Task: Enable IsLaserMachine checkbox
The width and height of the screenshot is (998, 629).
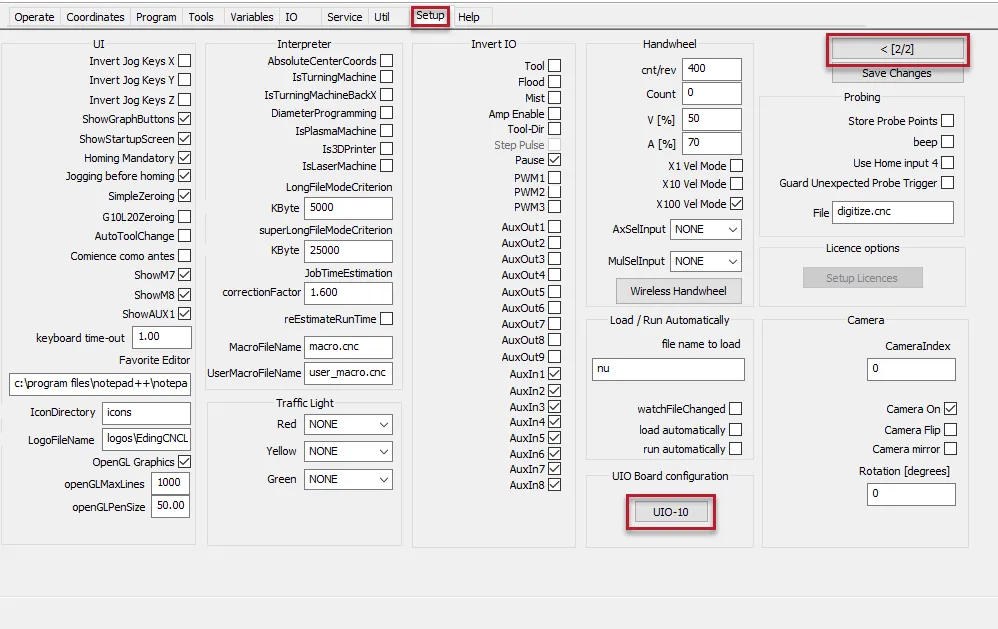Action: pyautogui.click(x=386, y=166)
